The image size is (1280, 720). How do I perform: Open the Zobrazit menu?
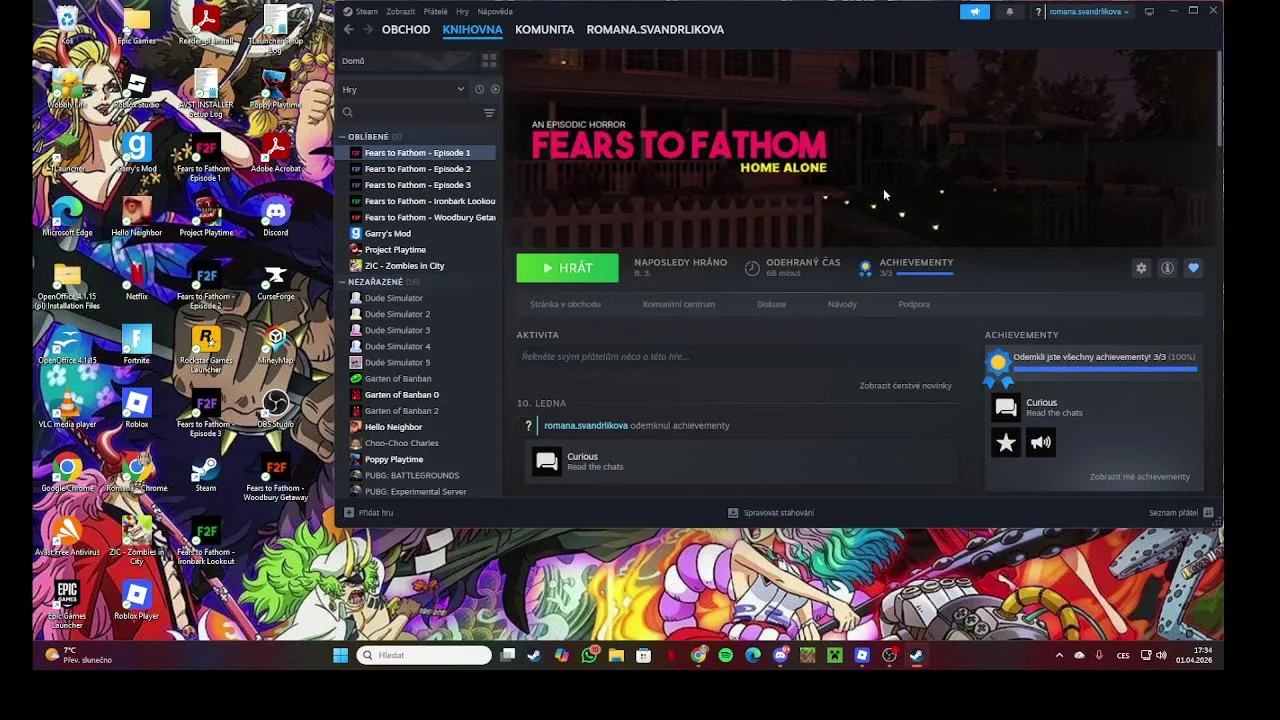[x=400, y=12]
